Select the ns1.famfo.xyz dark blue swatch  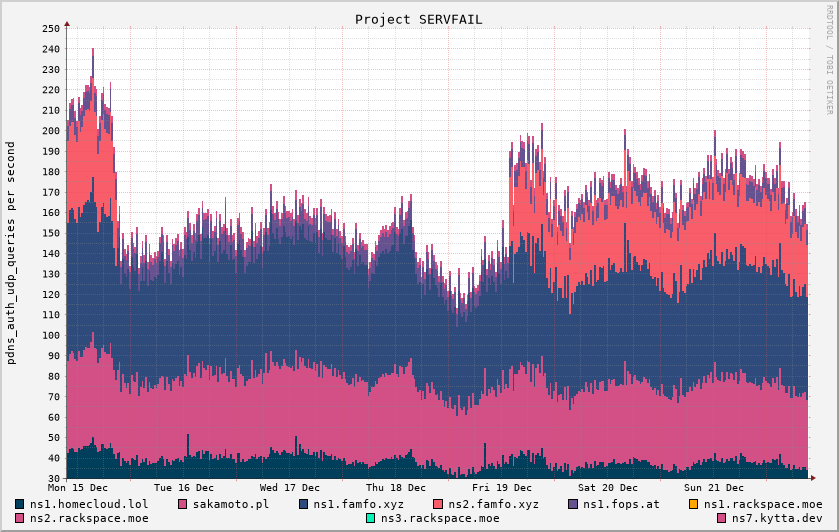coord(304,504)
